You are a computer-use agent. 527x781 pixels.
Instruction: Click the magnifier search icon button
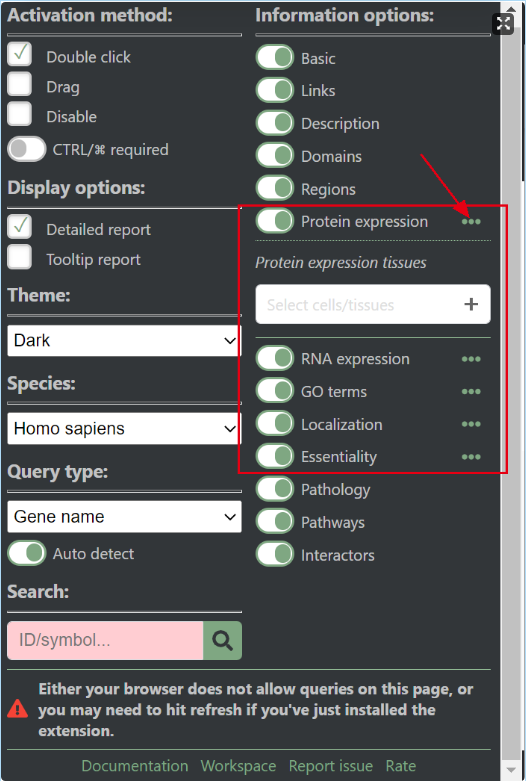coord(222,640)
